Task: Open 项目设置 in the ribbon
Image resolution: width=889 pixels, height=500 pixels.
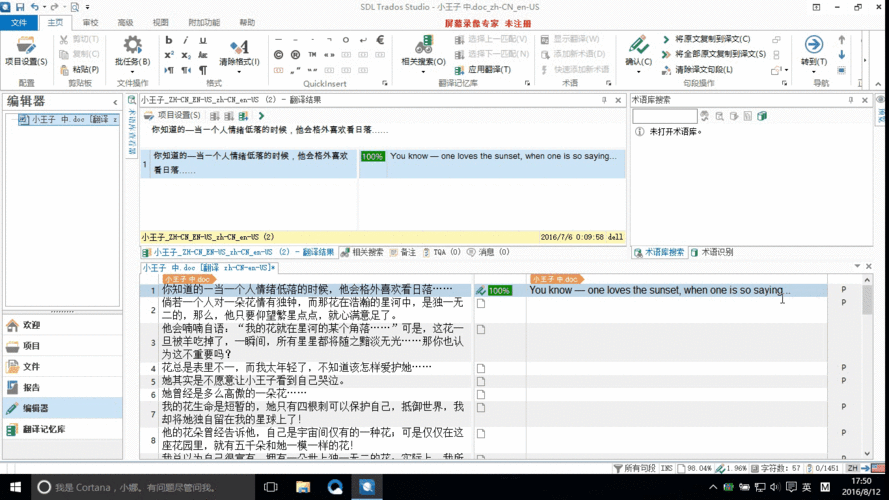Action: pos(26,51)
